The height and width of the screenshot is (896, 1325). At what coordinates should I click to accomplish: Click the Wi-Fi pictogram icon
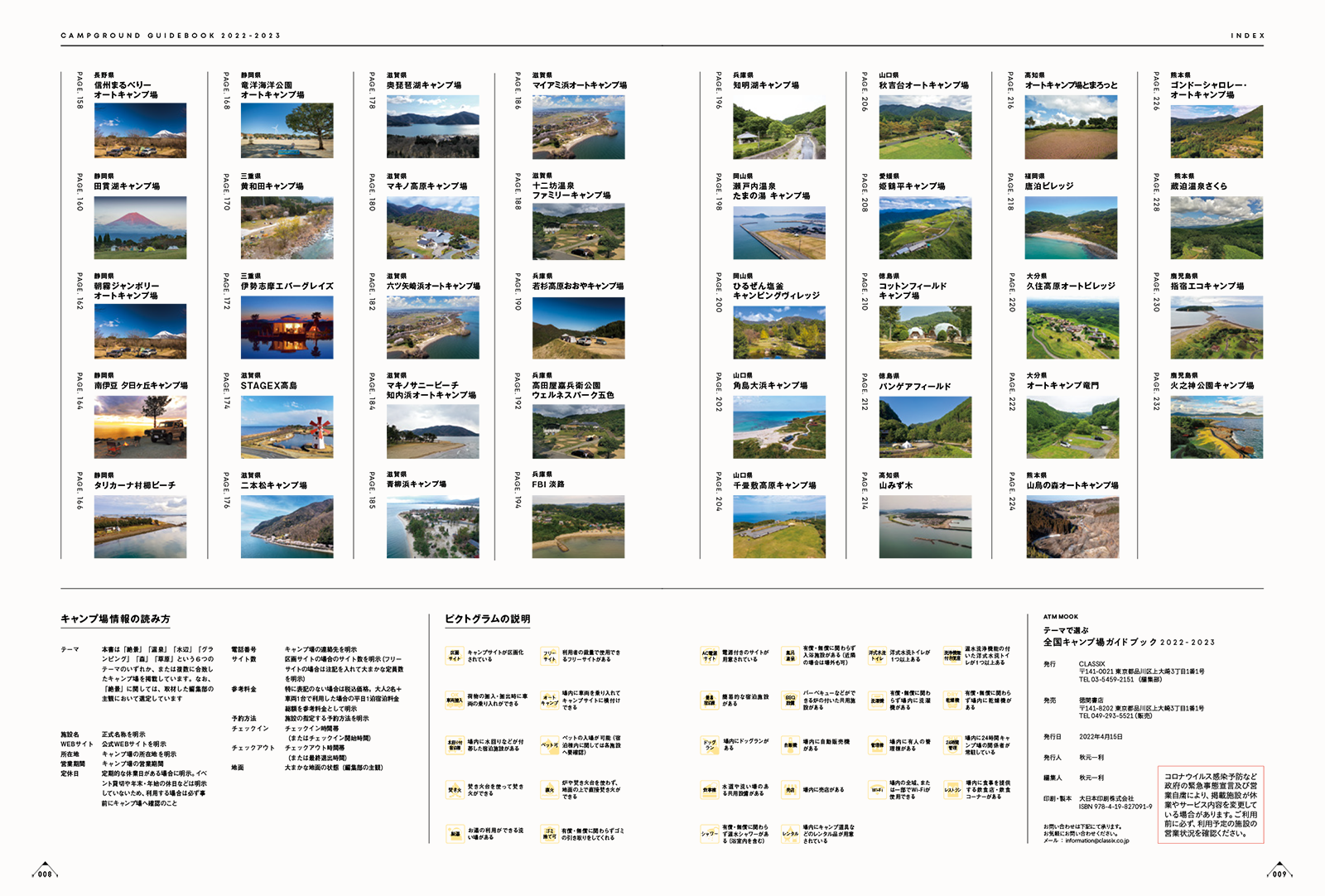tap(876, 790)
